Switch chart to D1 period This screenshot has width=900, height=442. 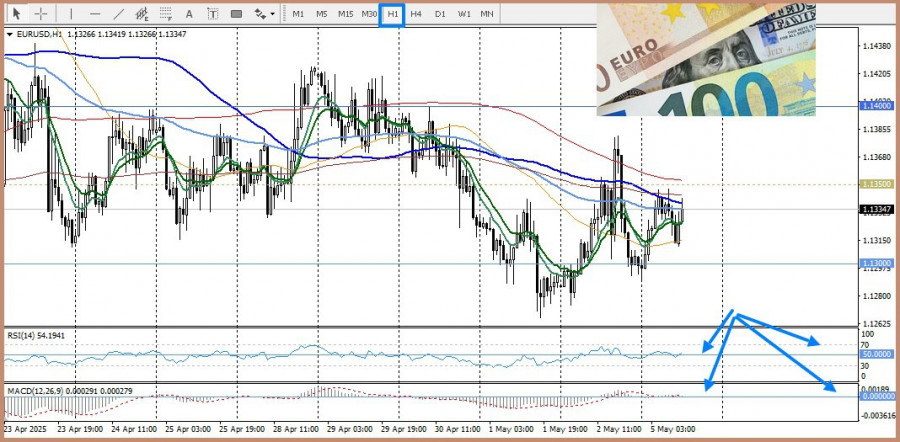coord(440,14)
